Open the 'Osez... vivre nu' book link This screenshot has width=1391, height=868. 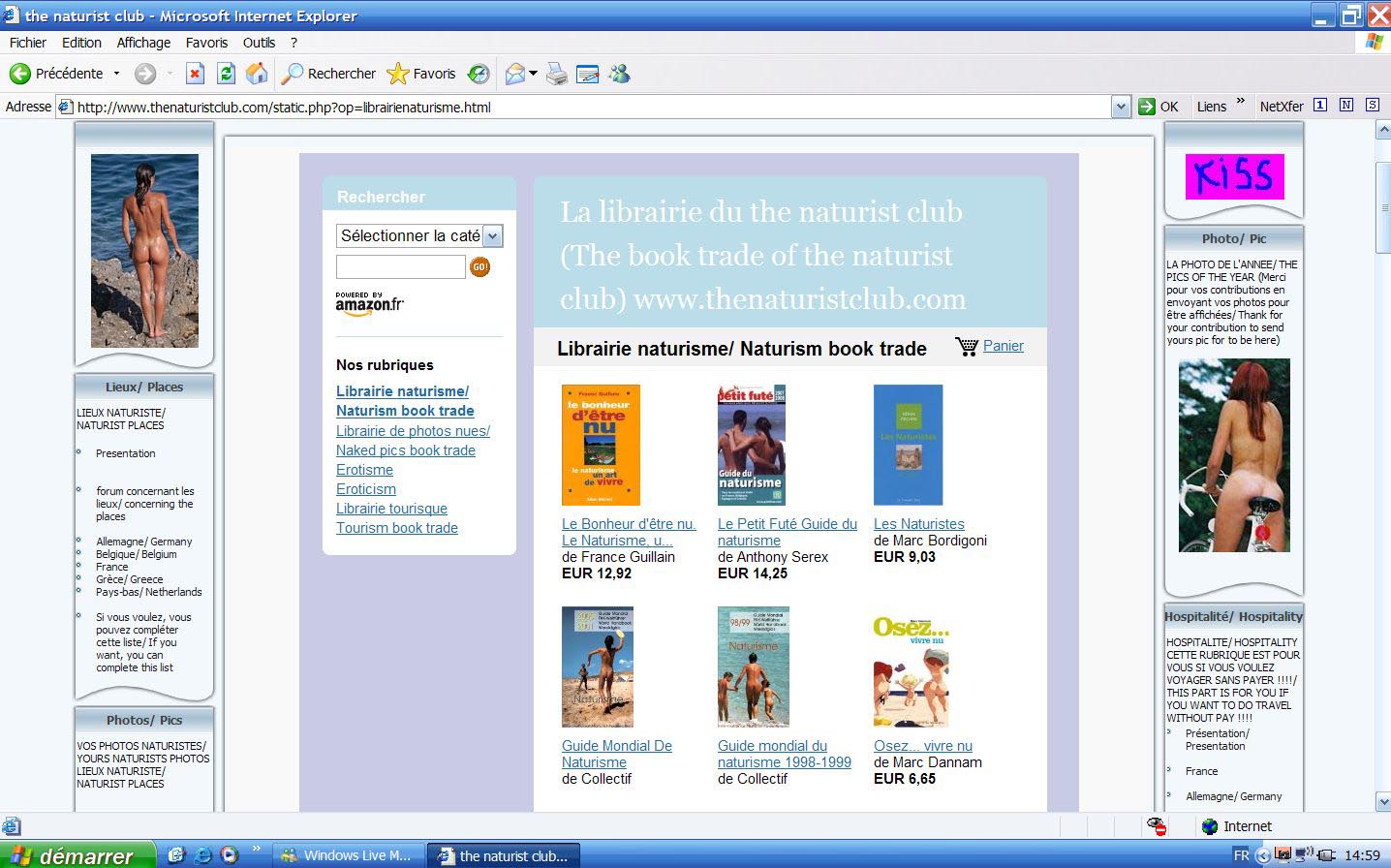(x=923, y=746)
